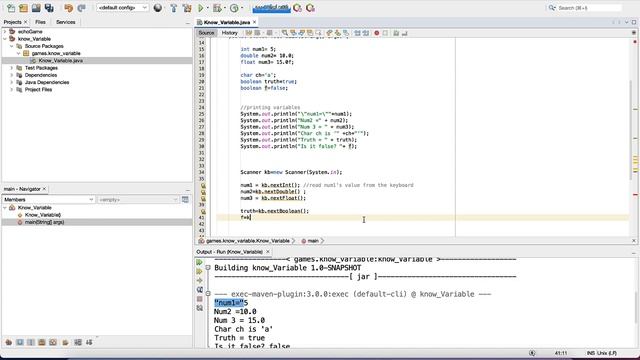Screen dimensions: 640x360
Task: Toggle Fully Qualified Names filter in the Navigator
Action: click(65, 342)
